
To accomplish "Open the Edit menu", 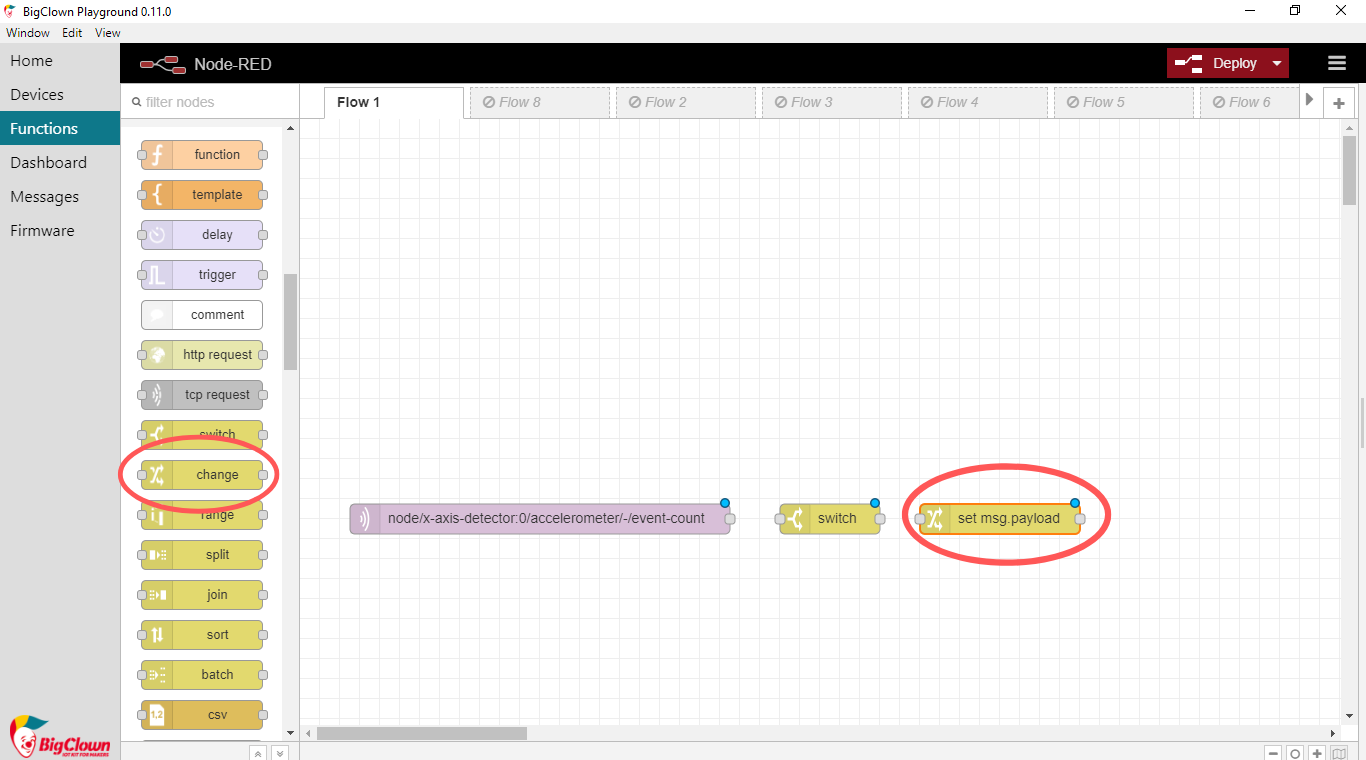I will coord(72,32).
